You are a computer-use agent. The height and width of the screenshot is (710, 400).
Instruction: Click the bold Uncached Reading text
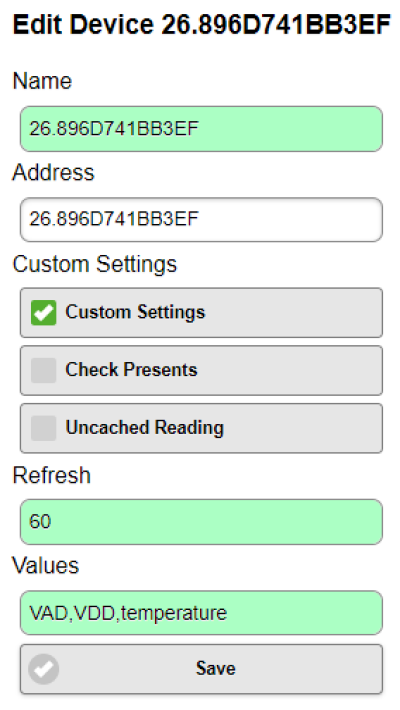(145, 428)
